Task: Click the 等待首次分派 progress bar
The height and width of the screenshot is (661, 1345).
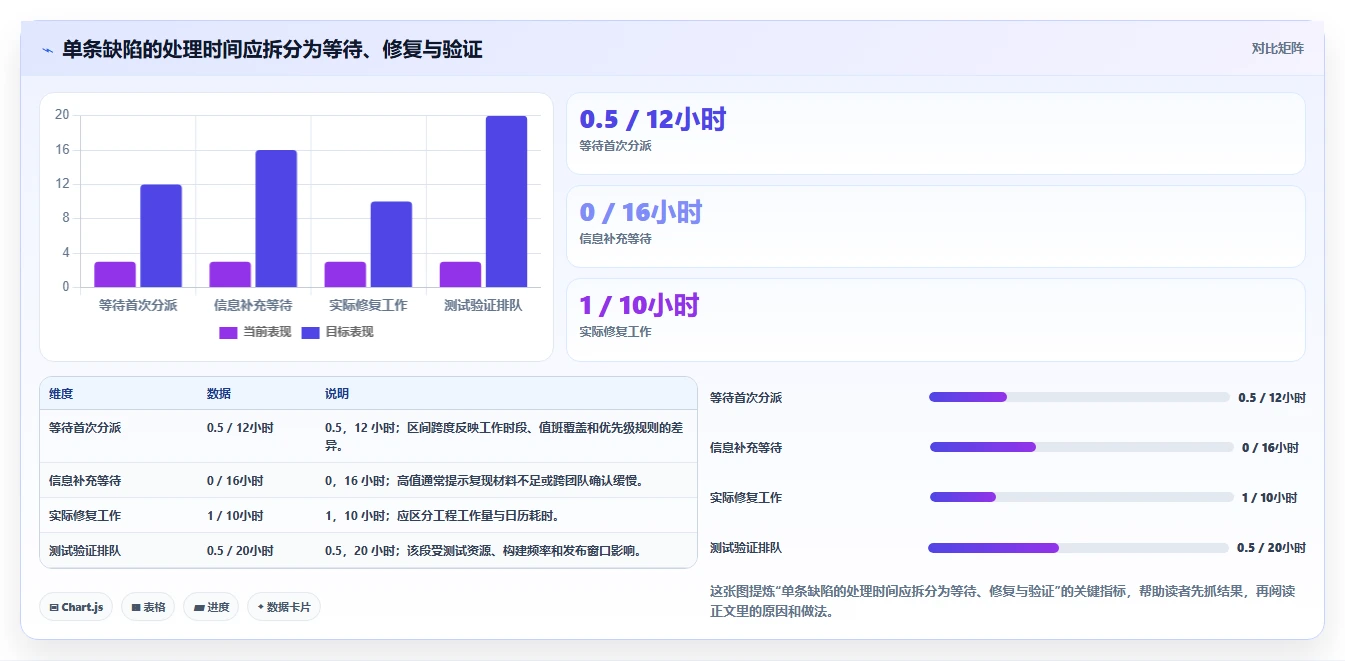Action: tap(1079, 397)
